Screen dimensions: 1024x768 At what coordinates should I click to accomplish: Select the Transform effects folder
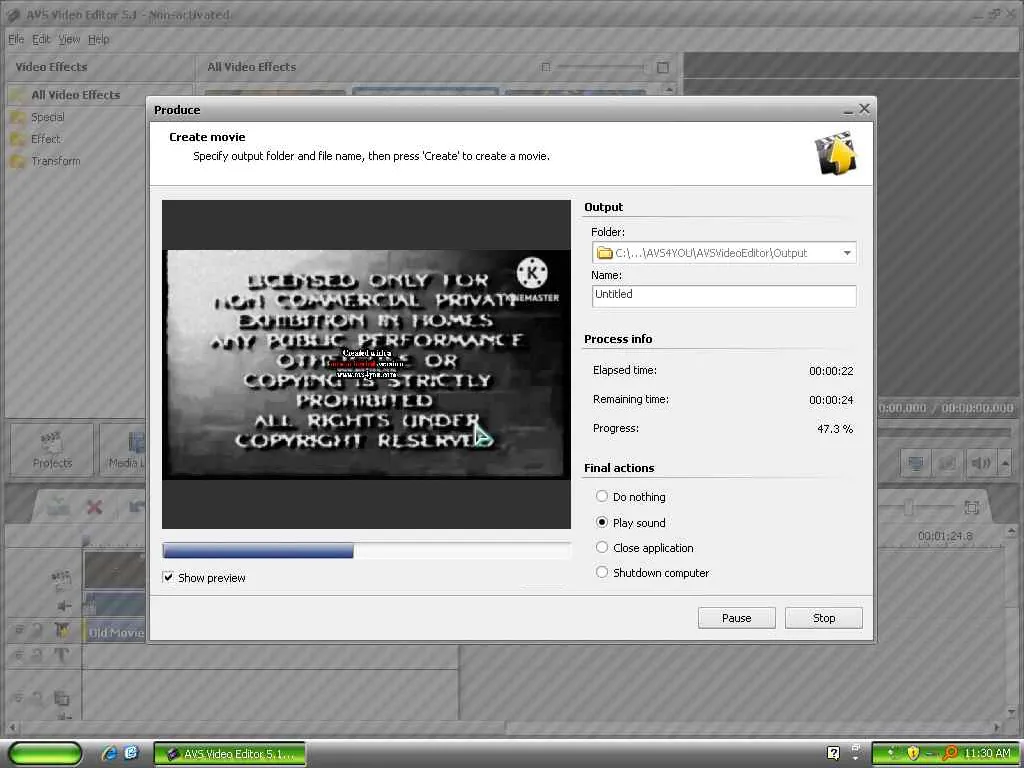coord(55,161)
